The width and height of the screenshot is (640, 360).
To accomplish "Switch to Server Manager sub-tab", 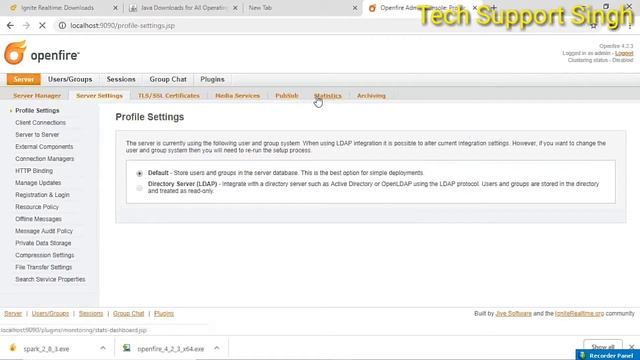I will point(37,96).
